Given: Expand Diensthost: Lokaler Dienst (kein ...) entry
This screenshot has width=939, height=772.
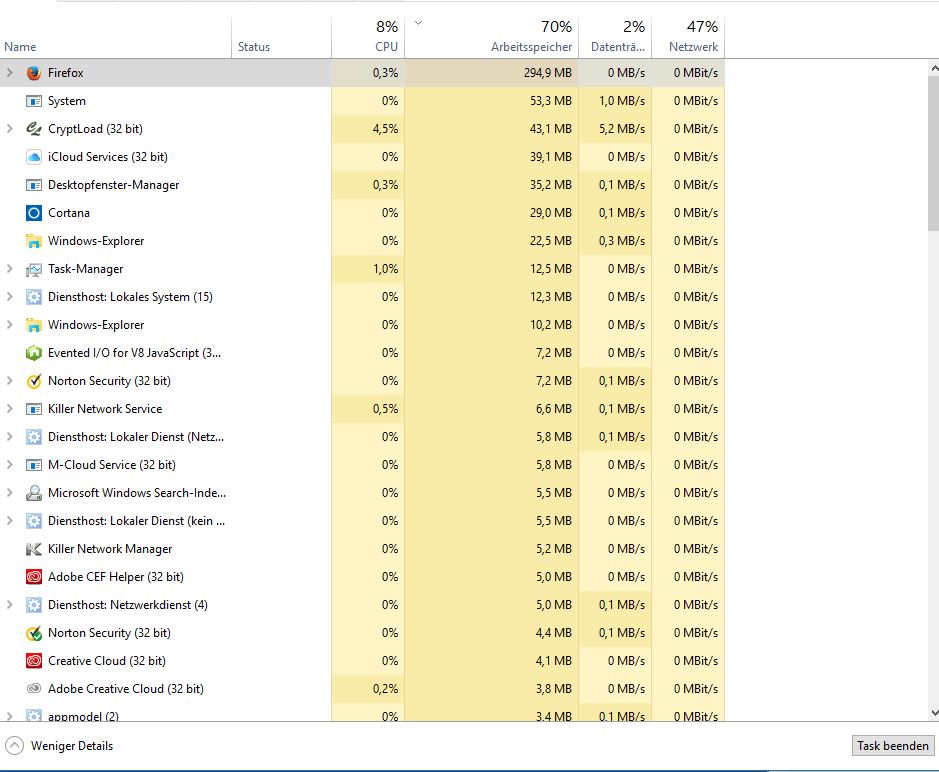Looking at the screenshot, I should tap(9, 521).
